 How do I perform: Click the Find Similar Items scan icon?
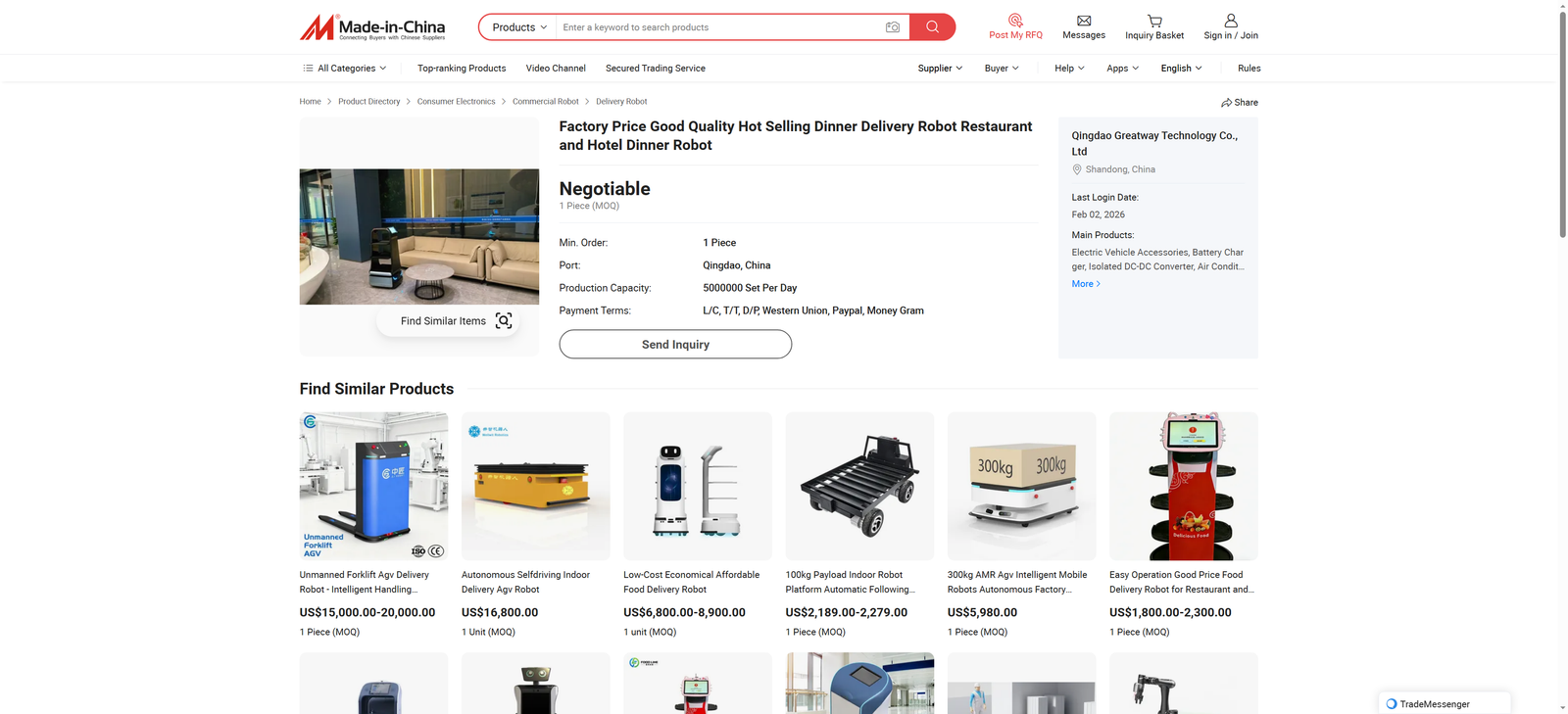point(504,321)
